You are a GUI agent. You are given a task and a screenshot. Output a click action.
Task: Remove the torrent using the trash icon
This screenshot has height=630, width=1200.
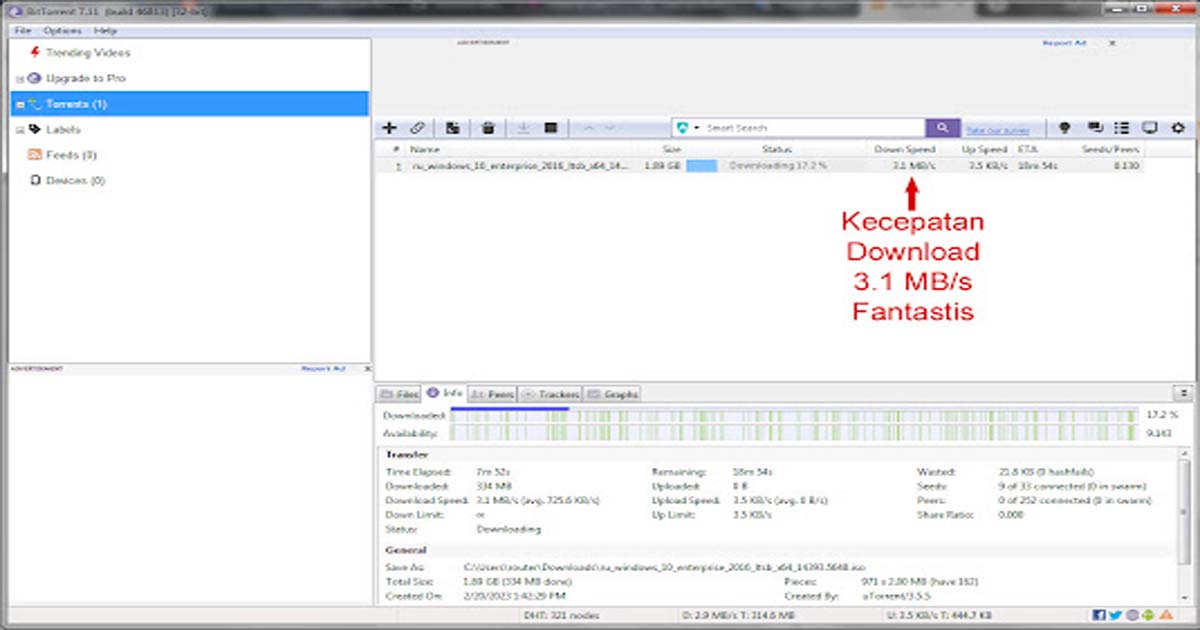coord(487,127)
